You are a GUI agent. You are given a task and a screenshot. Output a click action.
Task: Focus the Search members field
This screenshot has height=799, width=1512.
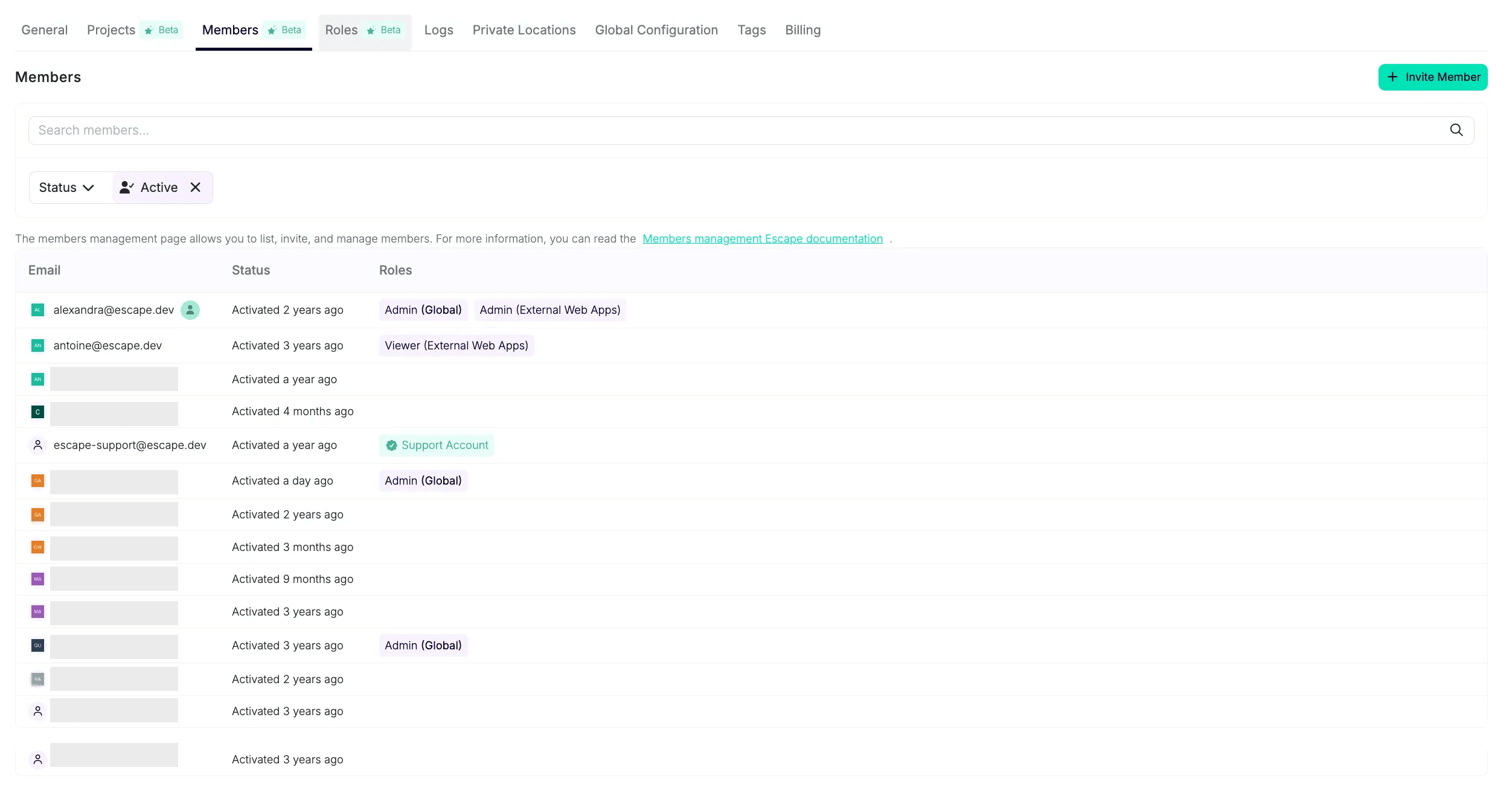725,130
